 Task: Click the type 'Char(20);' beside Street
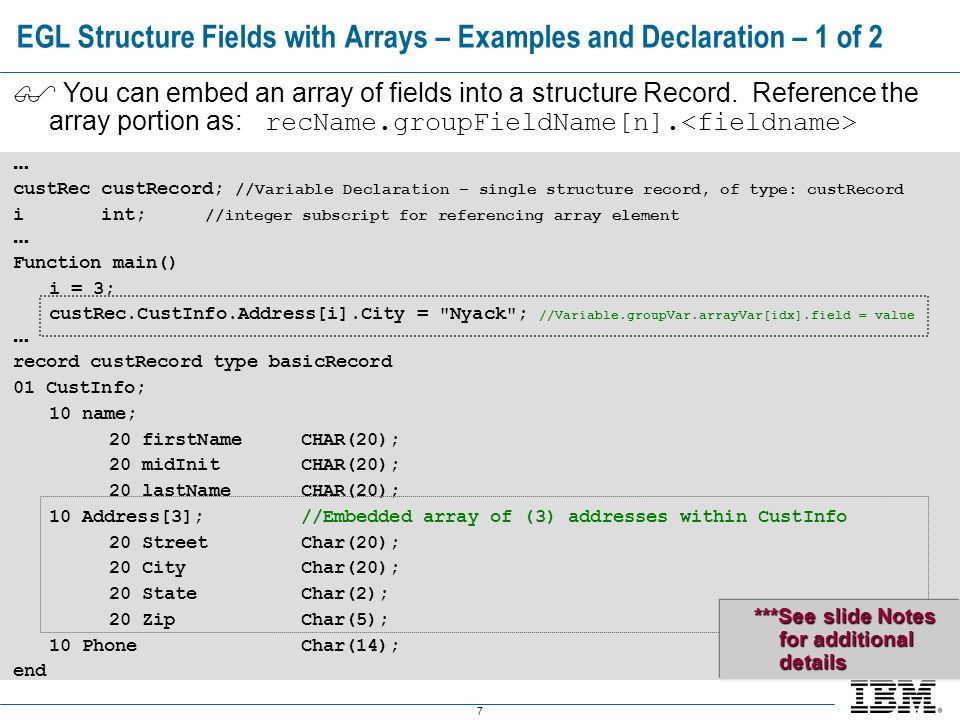pyautogui.click(x=350, y=542)
